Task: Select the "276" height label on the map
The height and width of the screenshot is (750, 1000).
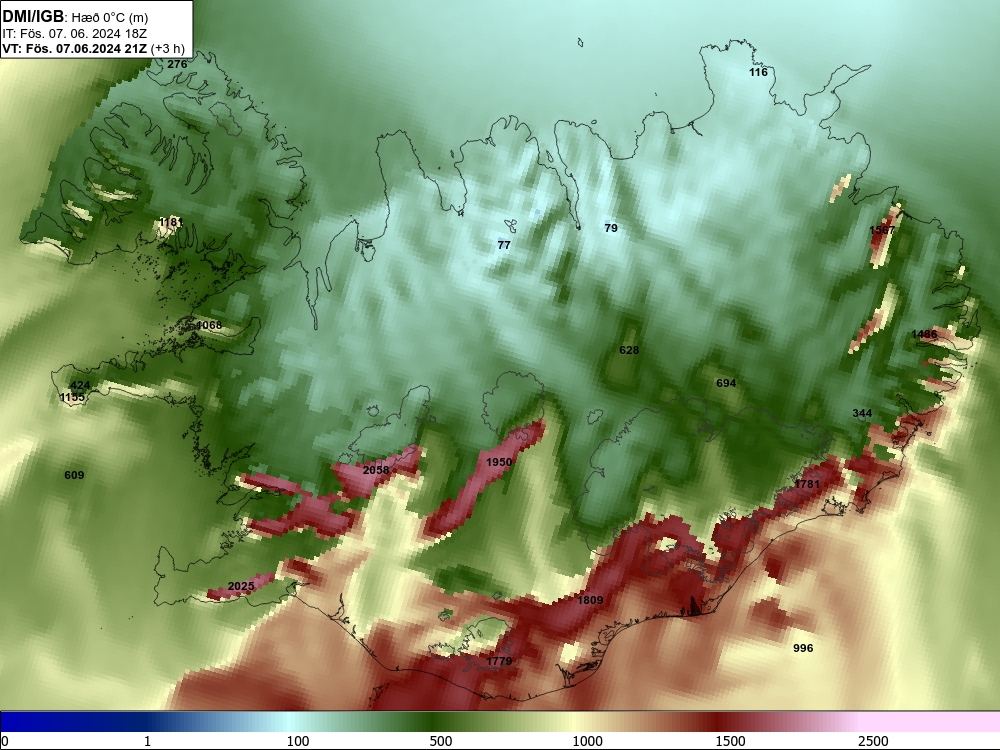Action: click(177, 64)
